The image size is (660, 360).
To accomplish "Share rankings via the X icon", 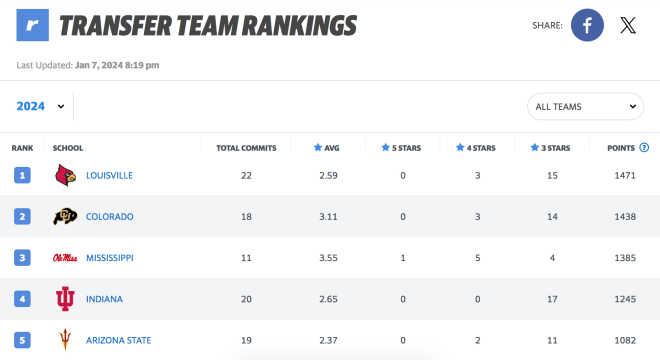I will 628,25.
